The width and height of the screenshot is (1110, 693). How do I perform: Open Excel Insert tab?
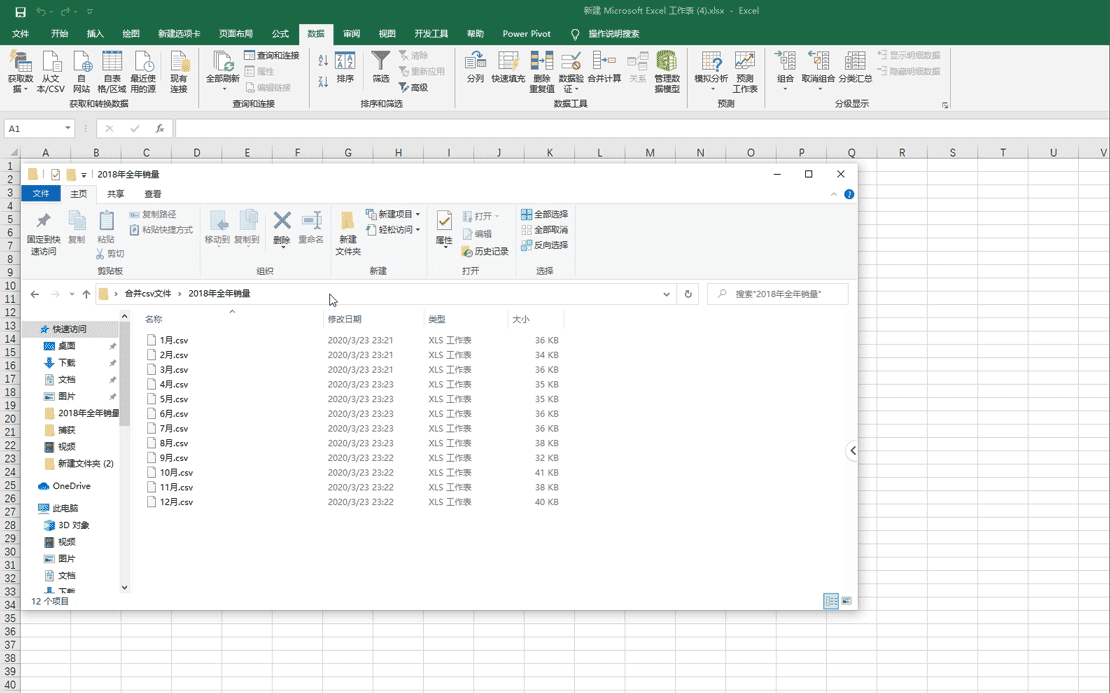click(x=95, y=33)
